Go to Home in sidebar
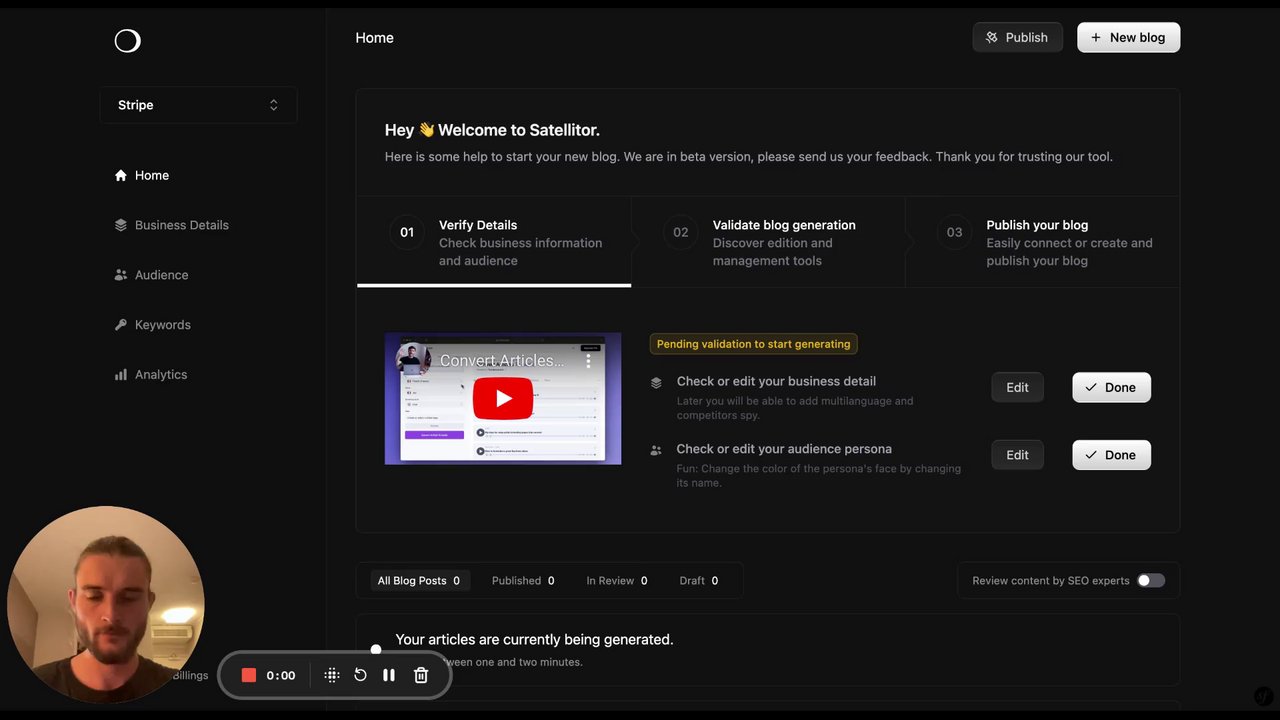The image size is (1280, 720). click(x=142, y=175)
